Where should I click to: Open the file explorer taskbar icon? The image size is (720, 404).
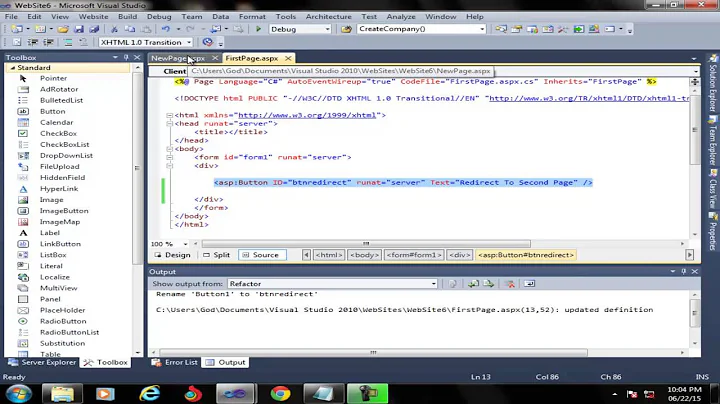tap(62, 393)
